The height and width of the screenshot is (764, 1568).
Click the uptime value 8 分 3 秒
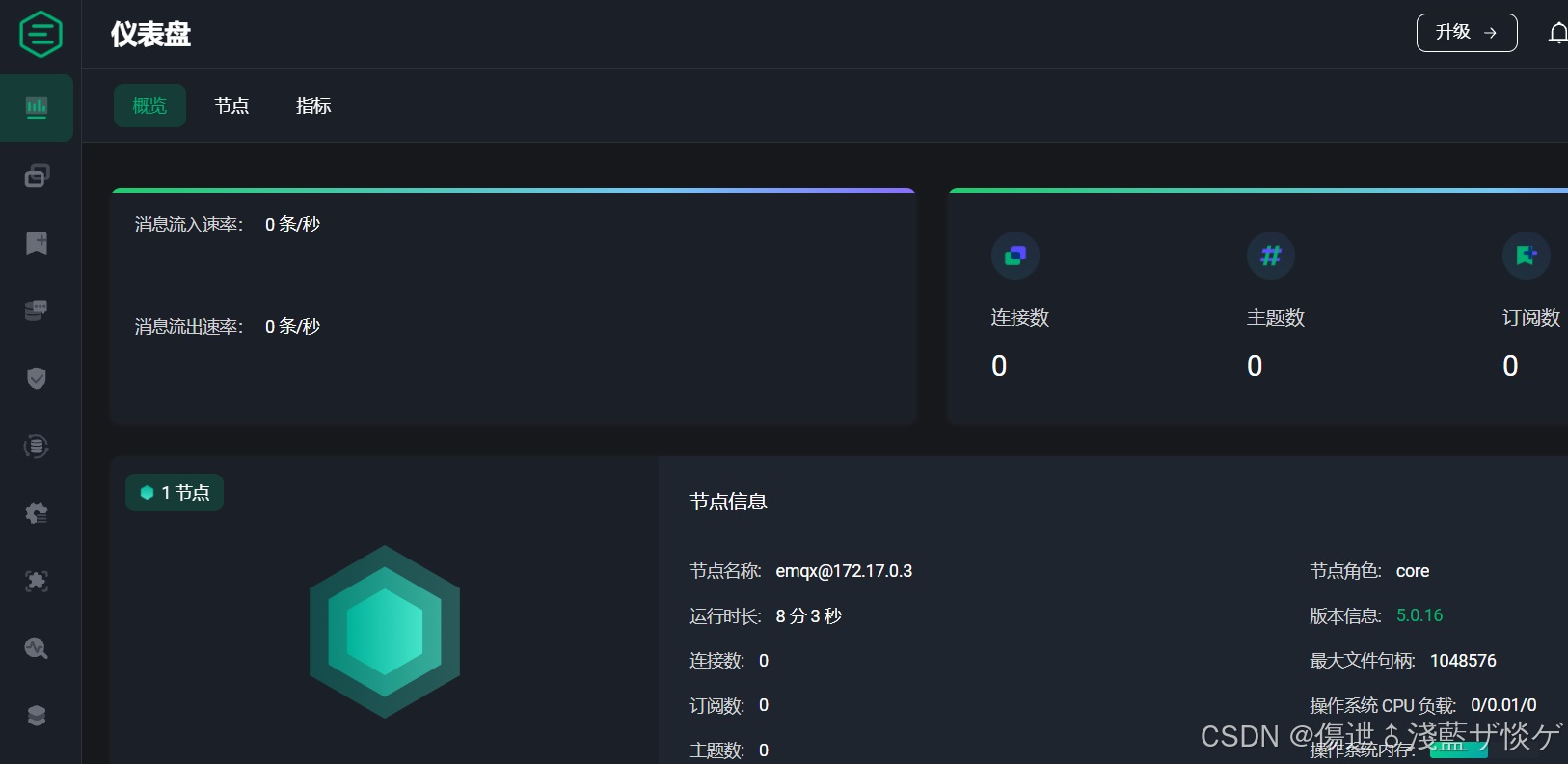coord(809,616)
